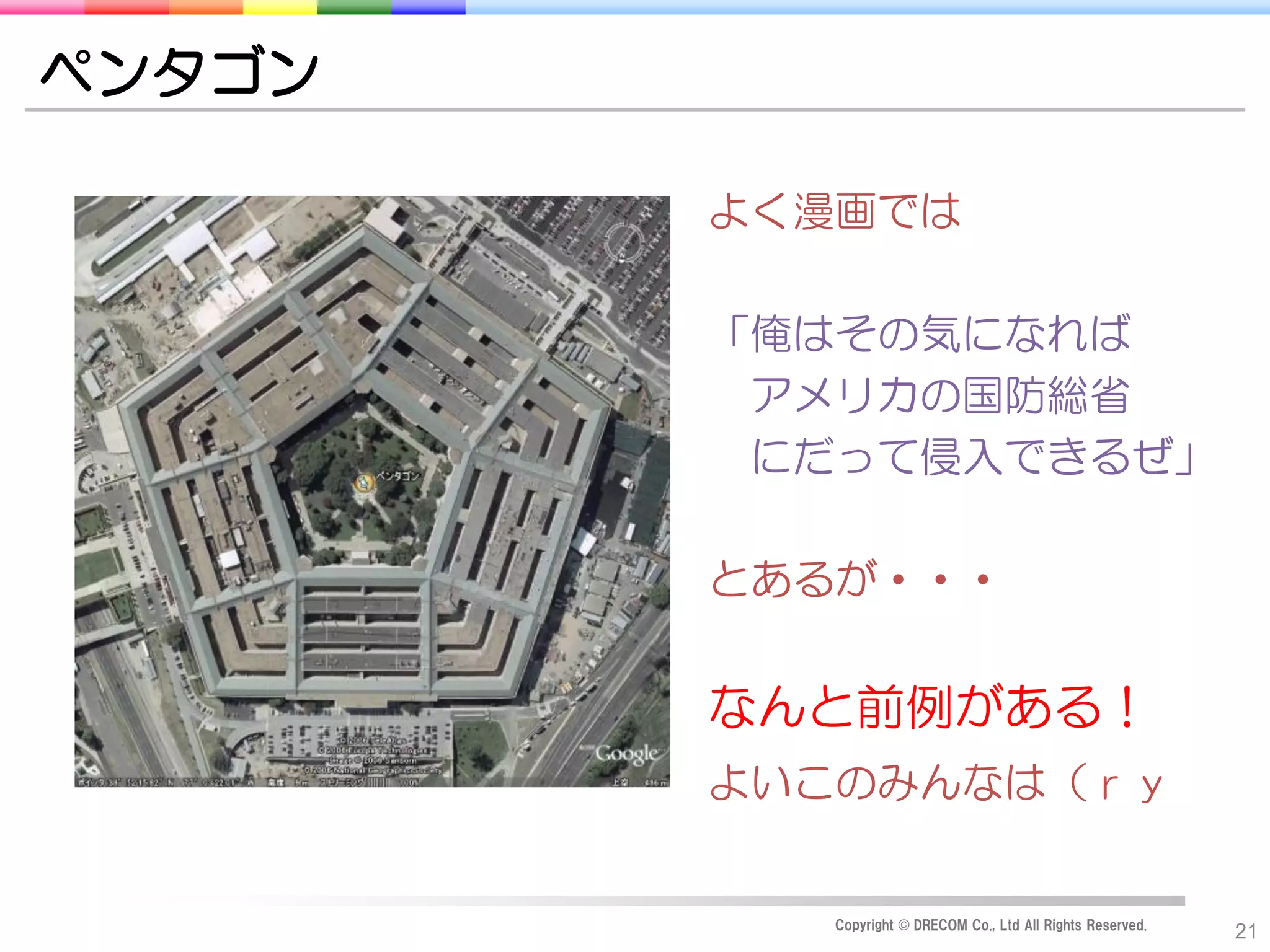Click the Pentagon satellite image
1270x952 pixels.
point(372,491)
